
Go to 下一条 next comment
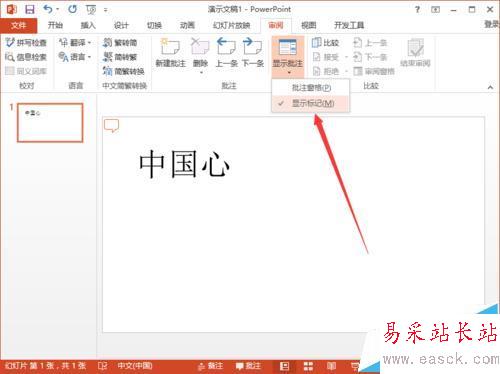coord(253,53)
